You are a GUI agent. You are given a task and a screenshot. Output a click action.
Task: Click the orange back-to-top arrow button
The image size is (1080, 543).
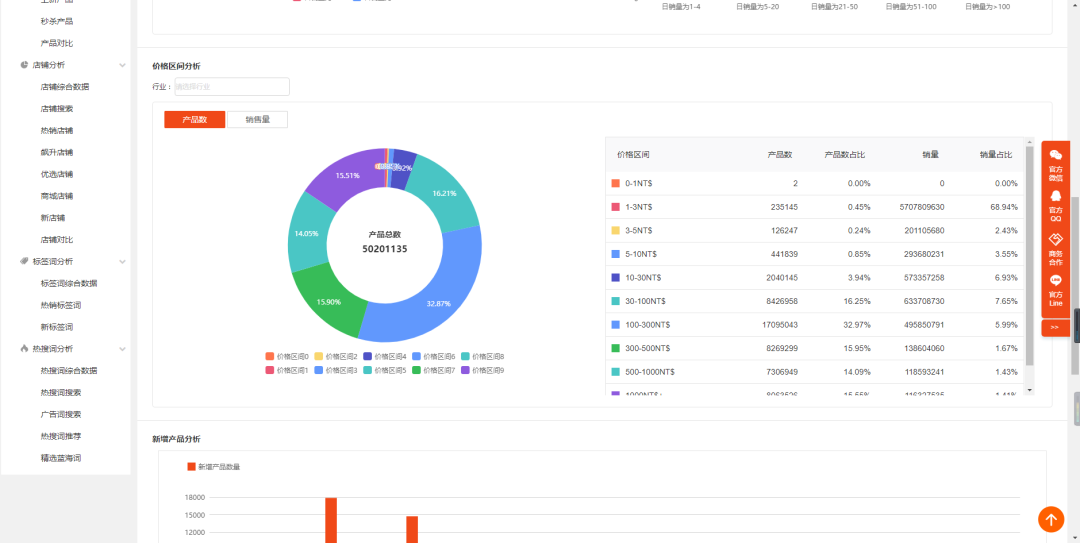pos(1050,519)
